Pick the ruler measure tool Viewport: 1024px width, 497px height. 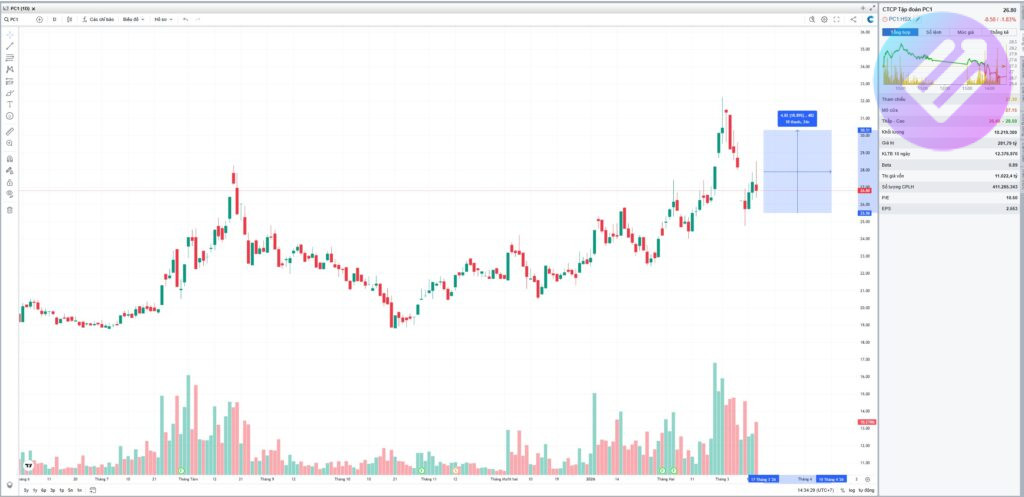click(x=10, y=131)
